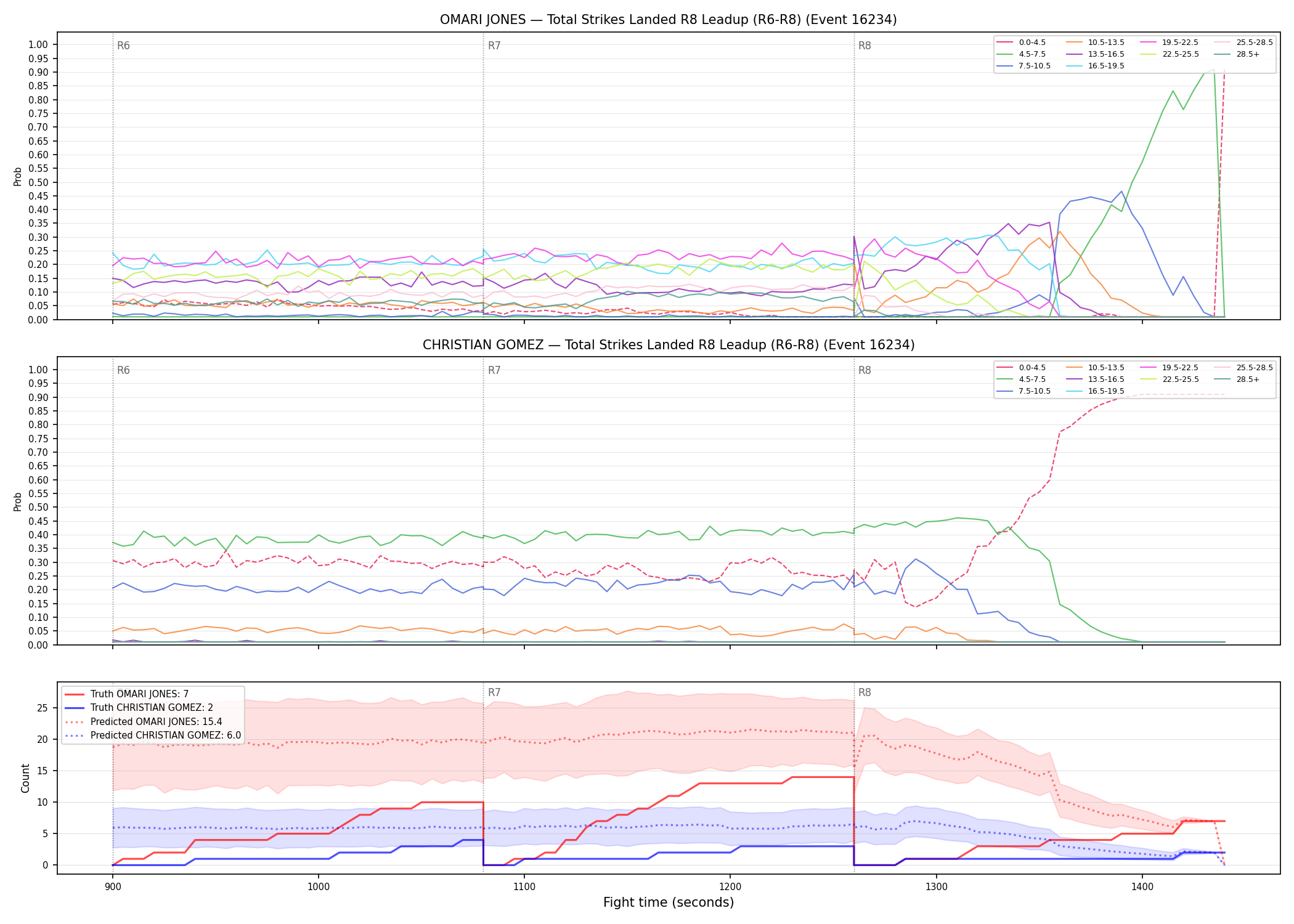Select 4.5-7.5 legend entry in Christian Gomez chart
The width and height of the screenshot is (1294, 924).
click(1022, 379)
